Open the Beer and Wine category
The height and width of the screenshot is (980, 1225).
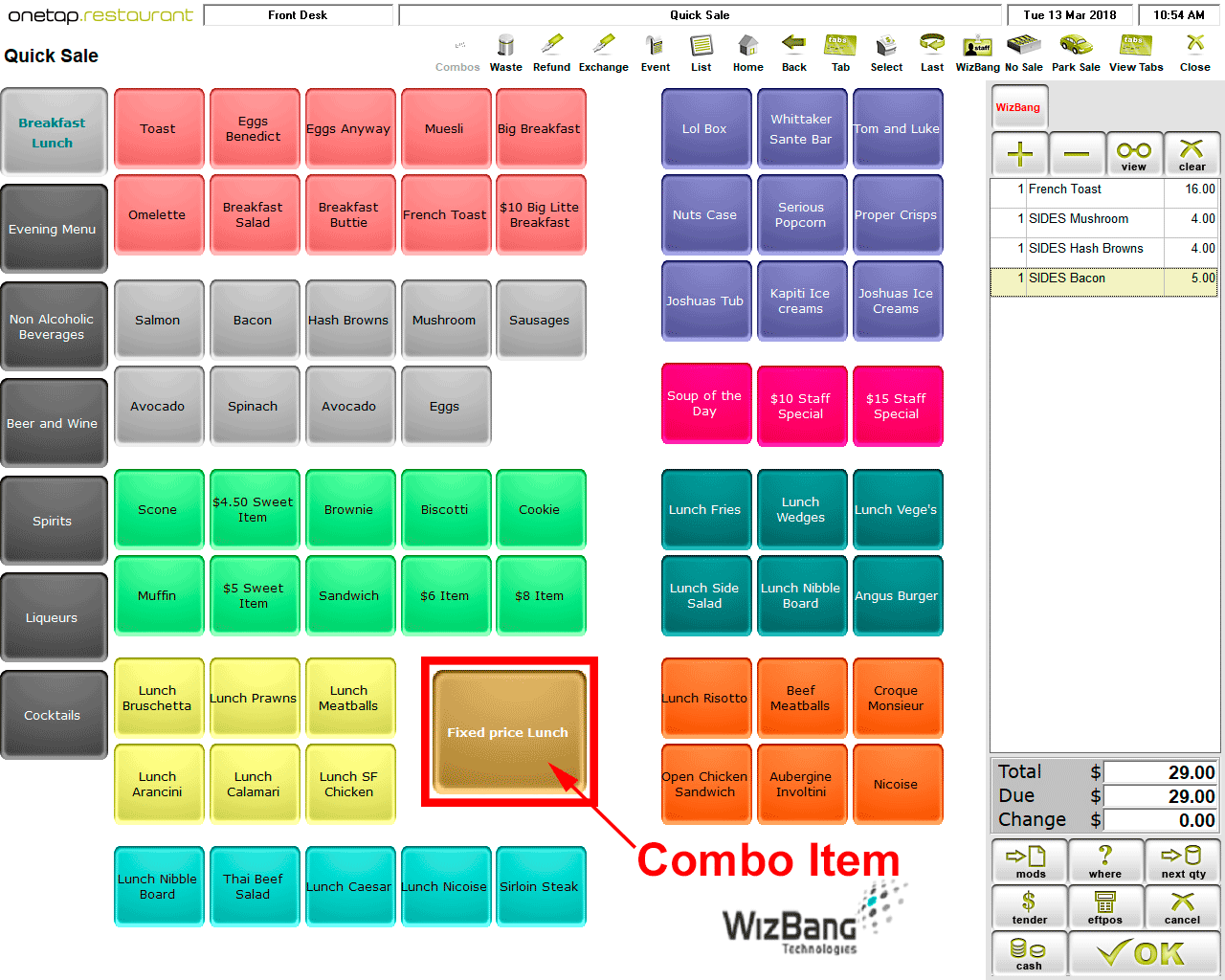(x=53, y=423)
